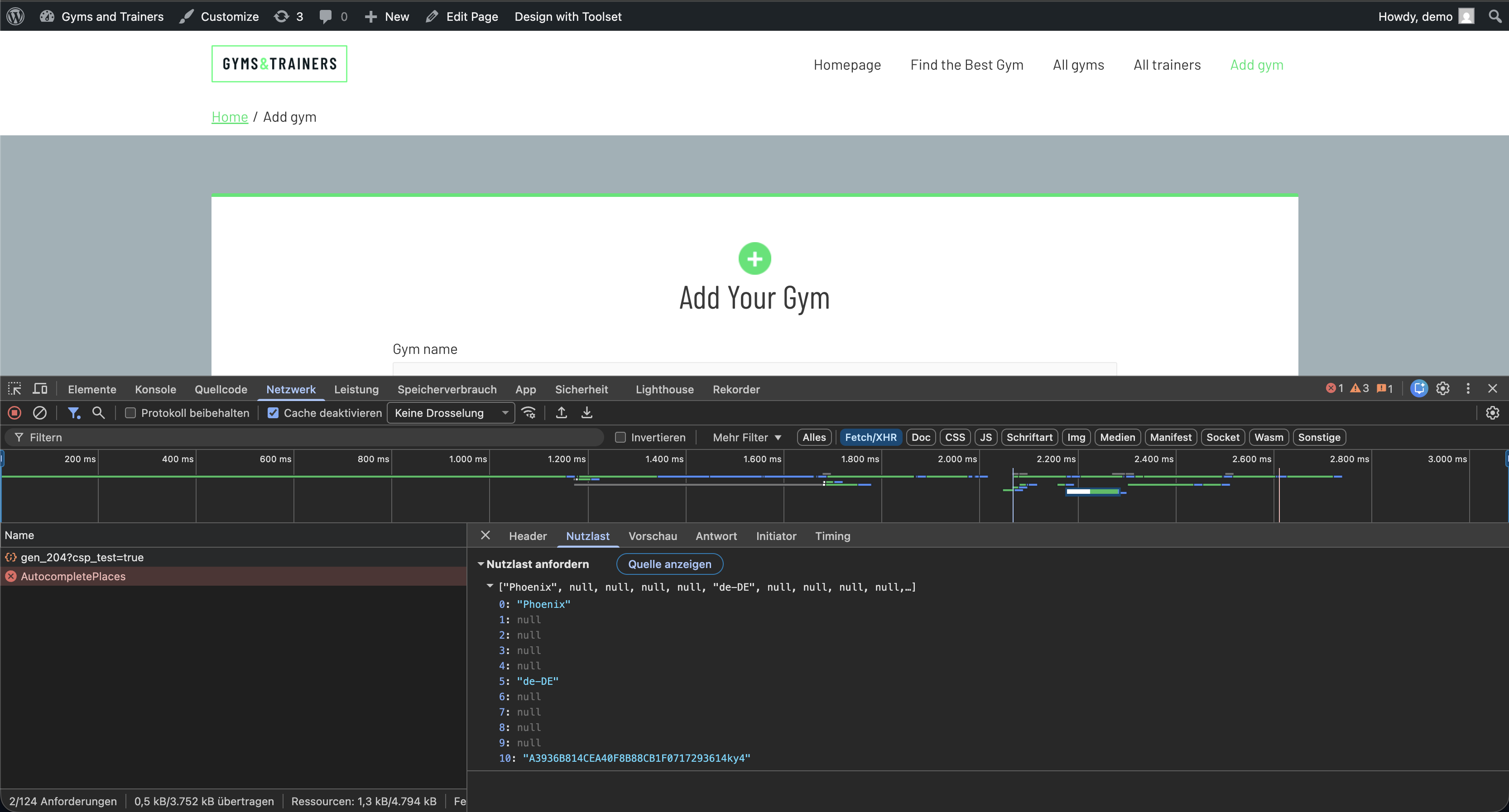Switch to the Konsole tab
Viewport: 1509px width, 812px height.
pyautogui.click(x=155, y=389)
